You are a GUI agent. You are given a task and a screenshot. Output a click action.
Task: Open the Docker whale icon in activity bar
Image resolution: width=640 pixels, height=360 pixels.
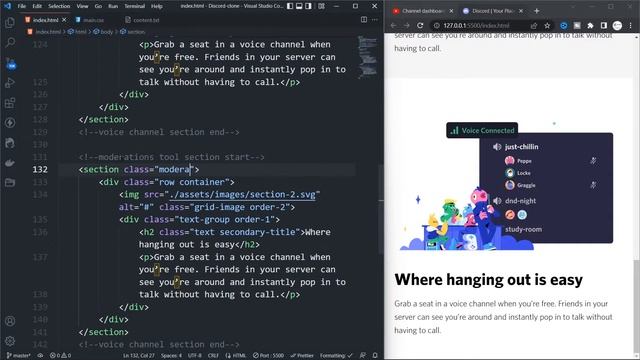(x=10, y=162)
